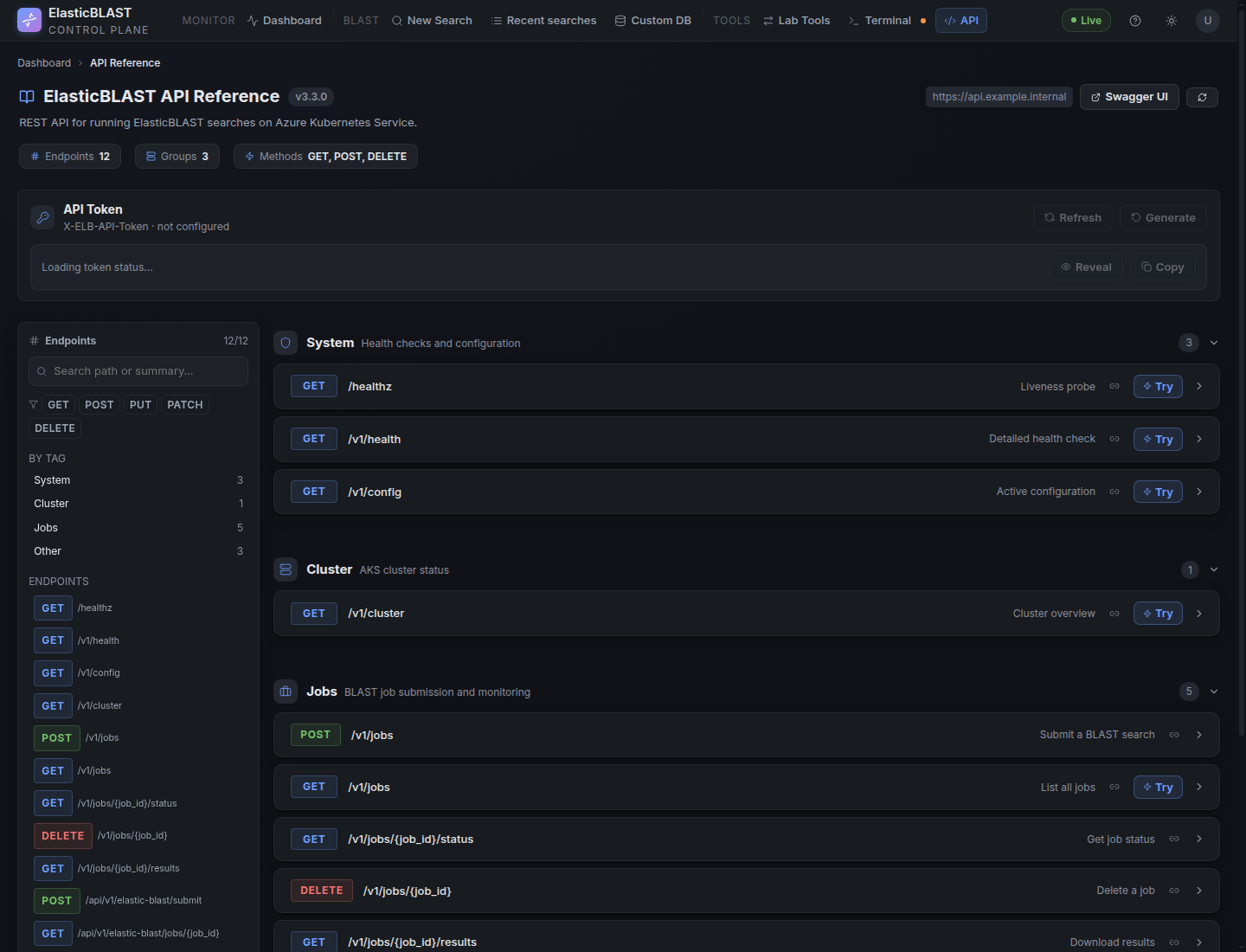Image resolution: width=1246 pixels, height=952 pixels.
Task: Click the book icon beside API Reference title
Action: [x=27, y=97]
